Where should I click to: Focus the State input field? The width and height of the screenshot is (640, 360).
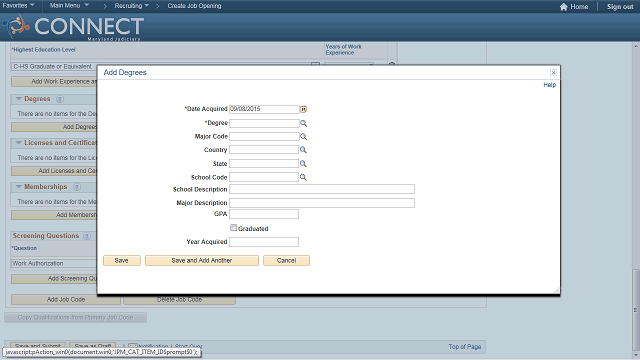coord(264,164)
